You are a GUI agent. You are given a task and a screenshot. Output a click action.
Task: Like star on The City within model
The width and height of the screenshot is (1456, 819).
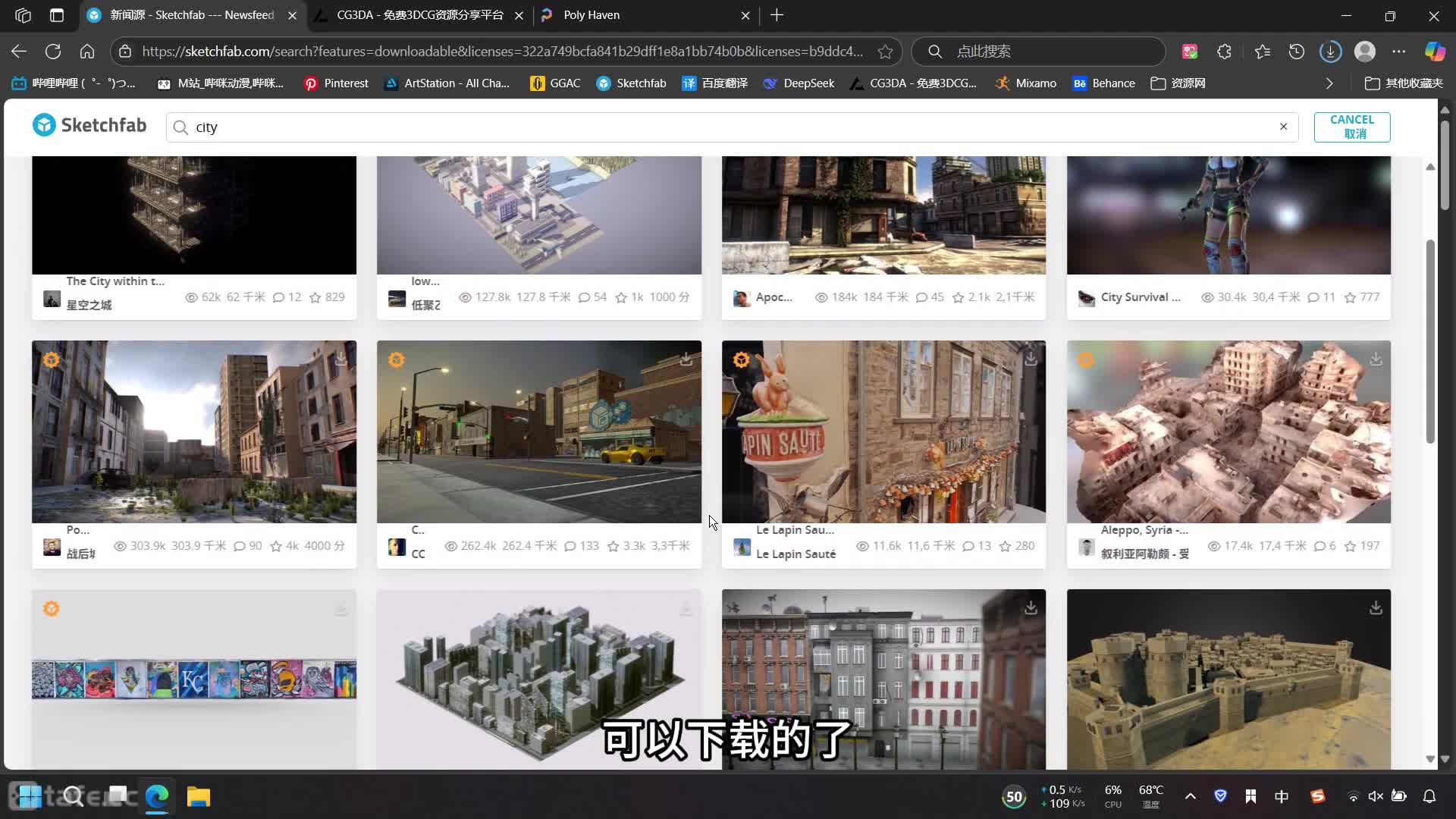click(315, 297)
